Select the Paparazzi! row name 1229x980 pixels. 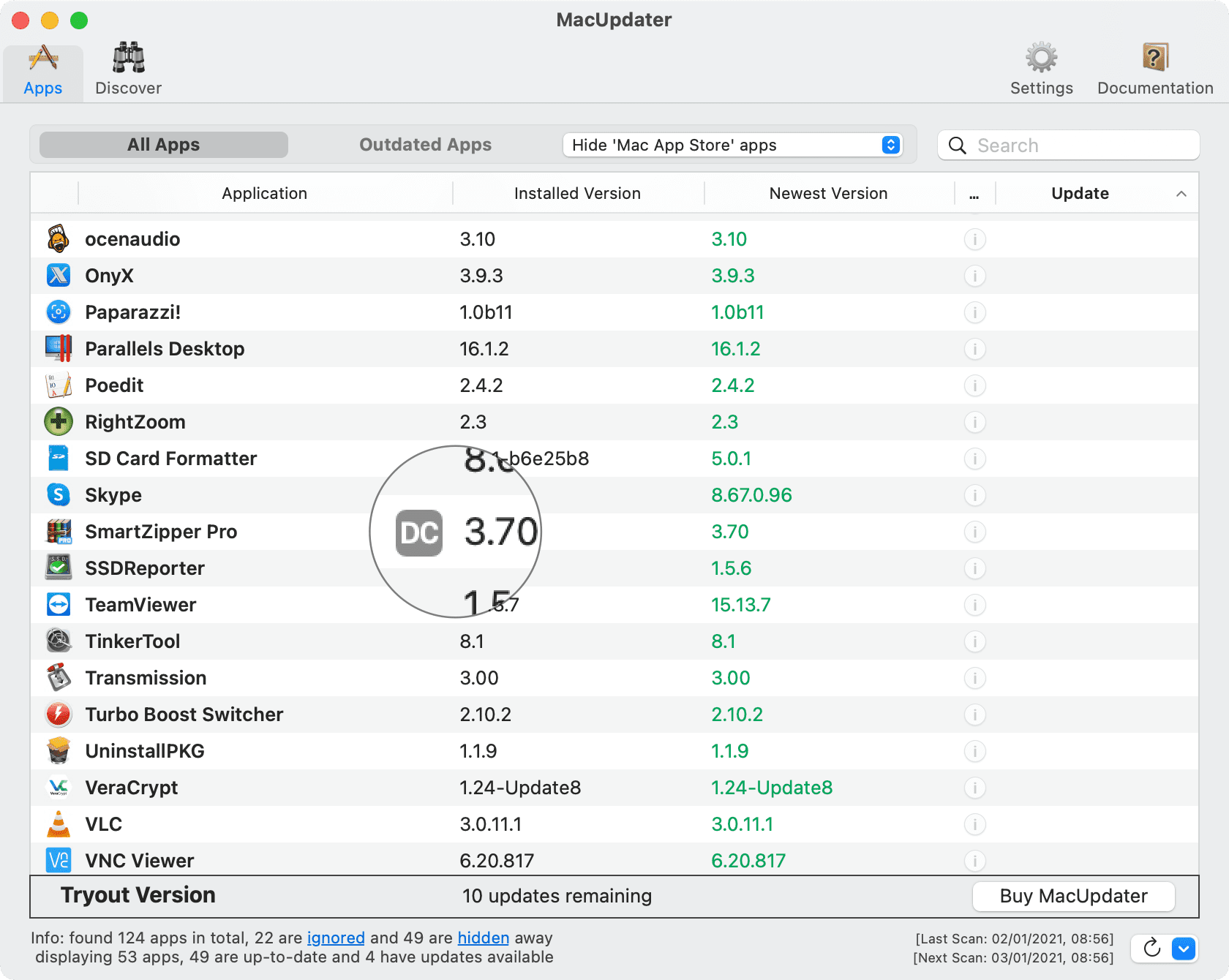tap(133, 312)
